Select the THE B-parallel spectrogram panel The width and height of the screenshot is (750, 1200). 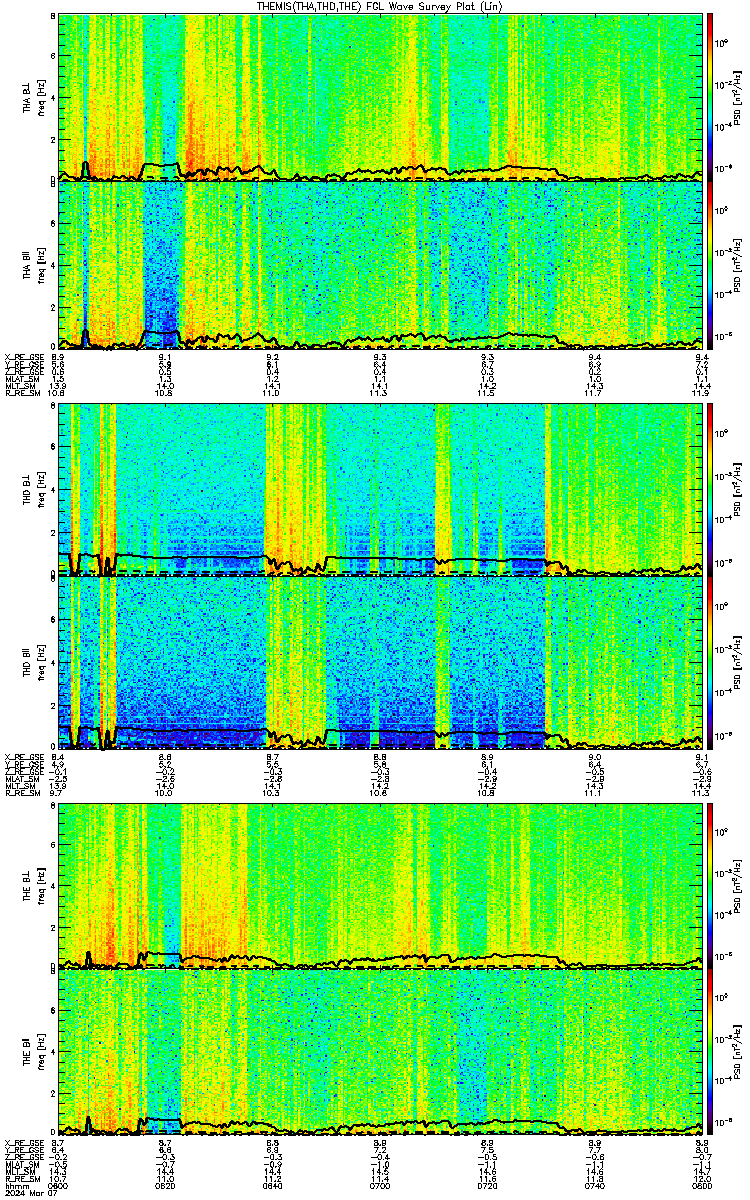[381, 1051]
